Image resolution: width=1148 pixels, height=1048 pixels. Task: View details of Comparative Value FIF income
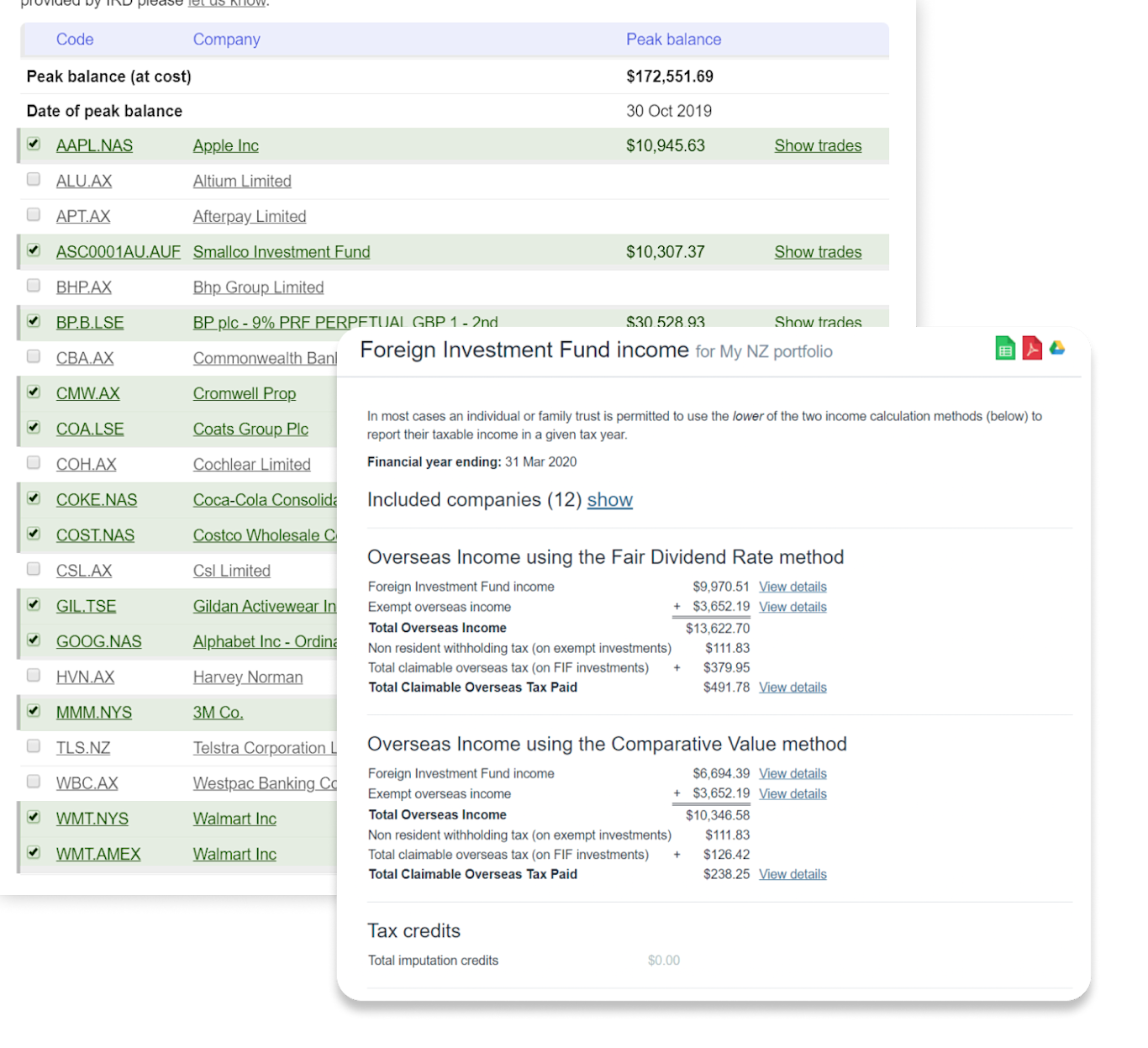click(793, 773)
